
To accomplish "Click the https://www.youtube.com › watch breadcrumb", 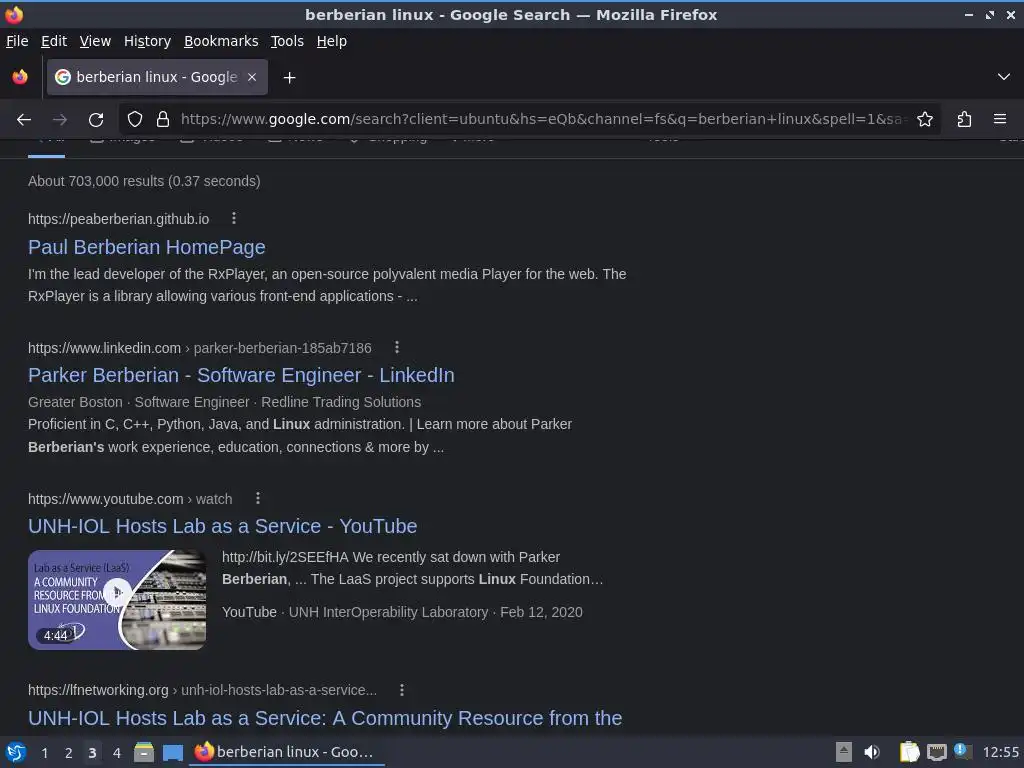I will click(130, 499).
